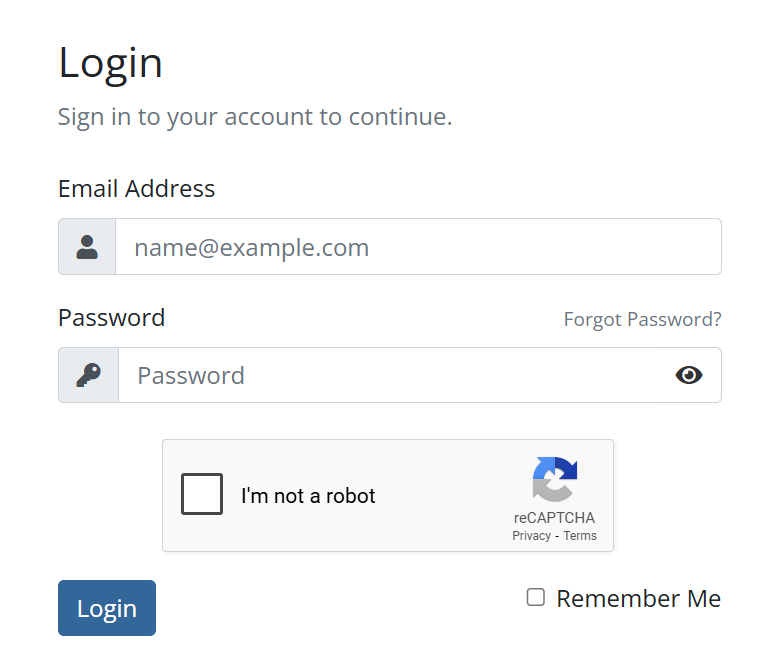This screenshot has width=758, height=658.
Task: Check the "I'm not a robot" box
Action: (202, 495)
